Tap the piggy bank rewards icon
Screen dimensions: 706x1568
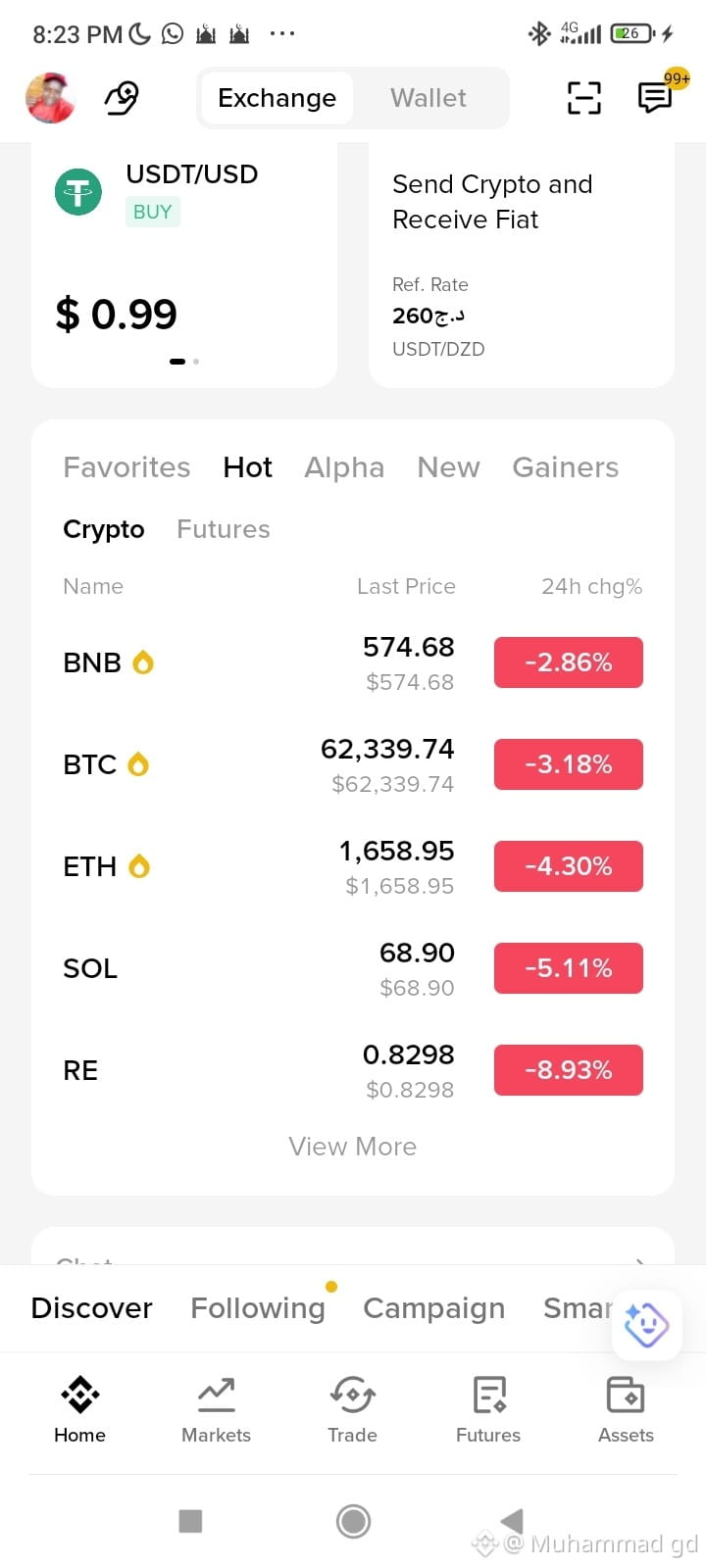tap(123, 98)
